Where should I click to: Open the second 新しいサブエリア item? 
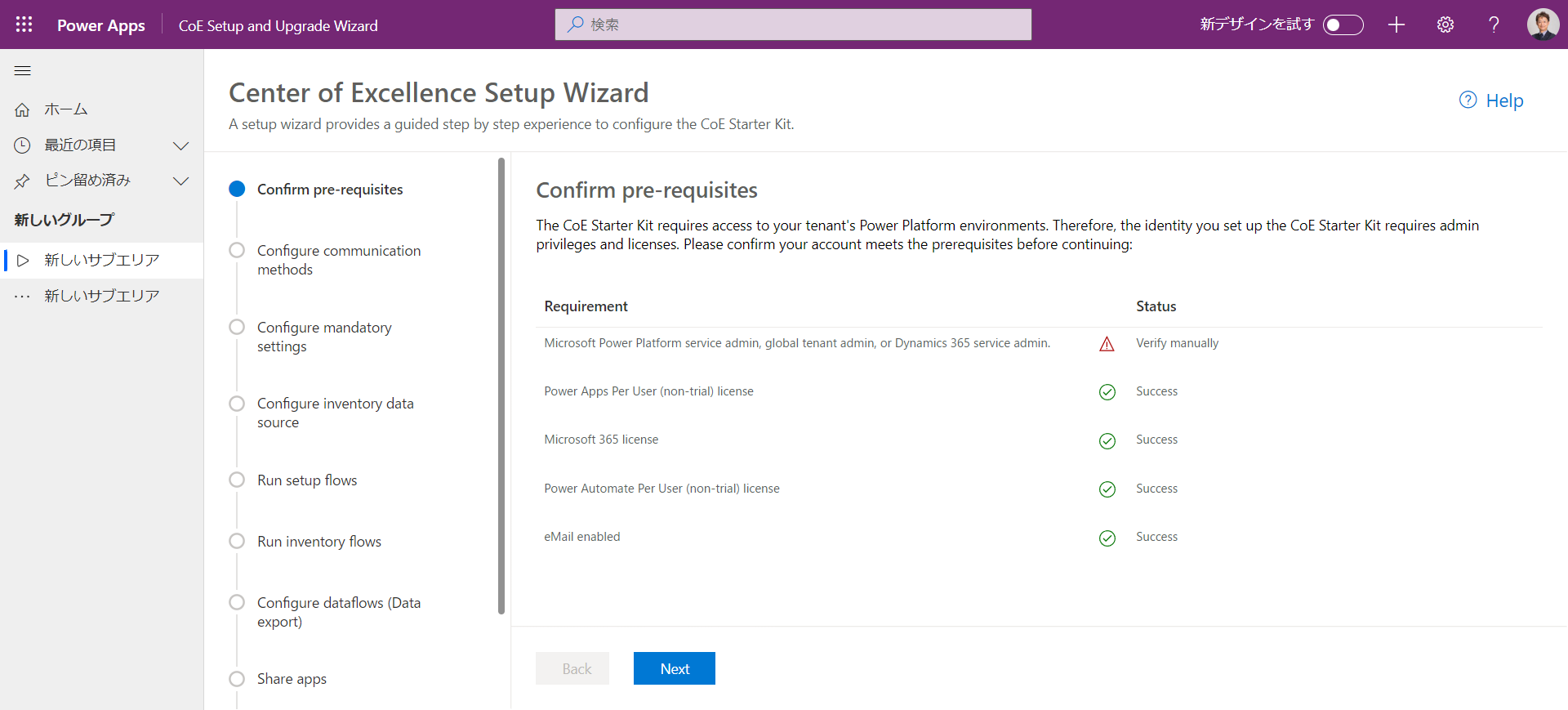[x=101, y=297]
